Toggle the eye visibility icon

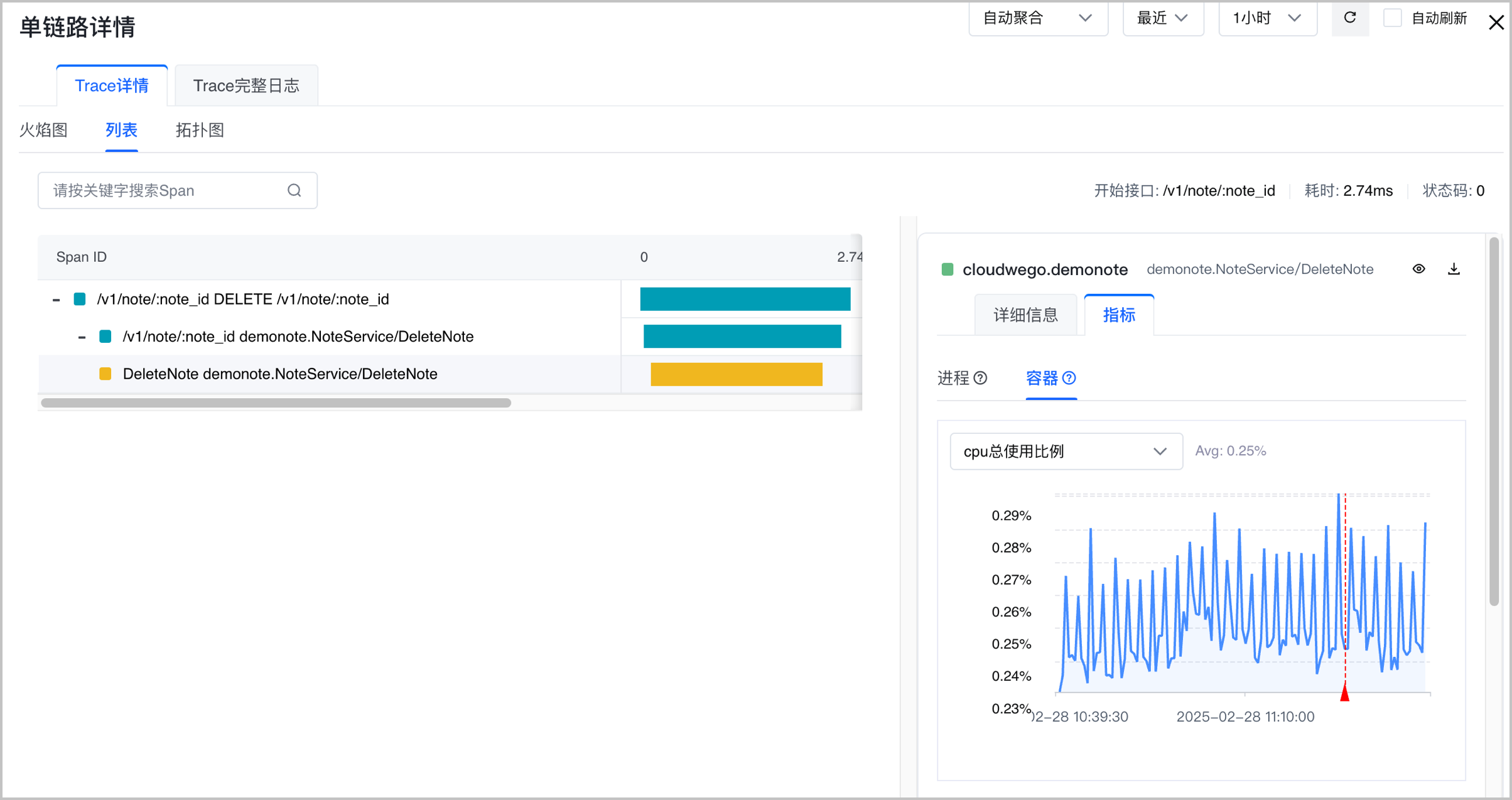tap(1418, 269)
